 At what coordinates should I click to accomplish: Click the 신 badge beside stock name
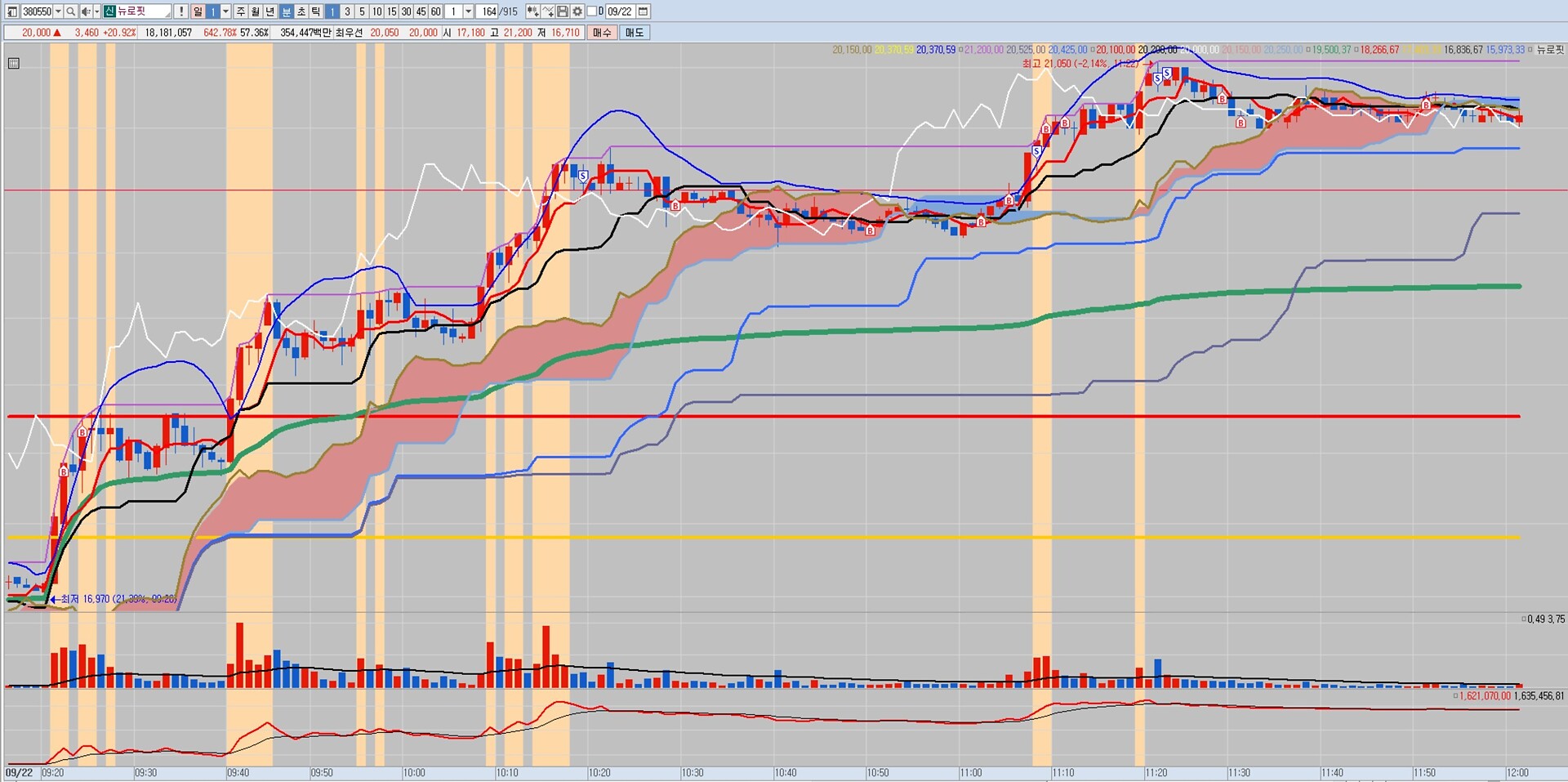coord(109,11)
